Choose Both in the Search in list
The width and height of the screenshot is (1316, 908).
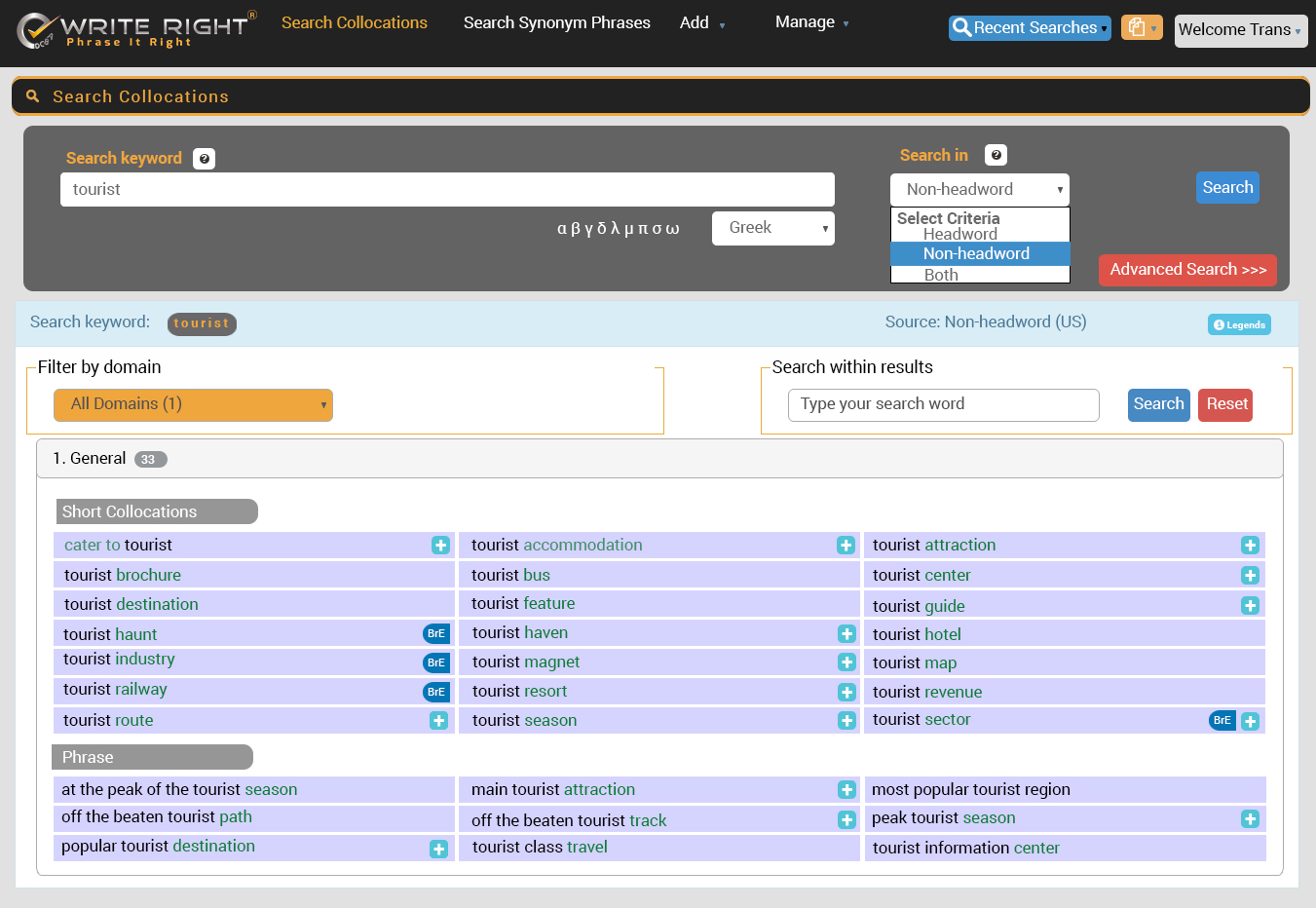pyautogui.click(x=941, y=275)
